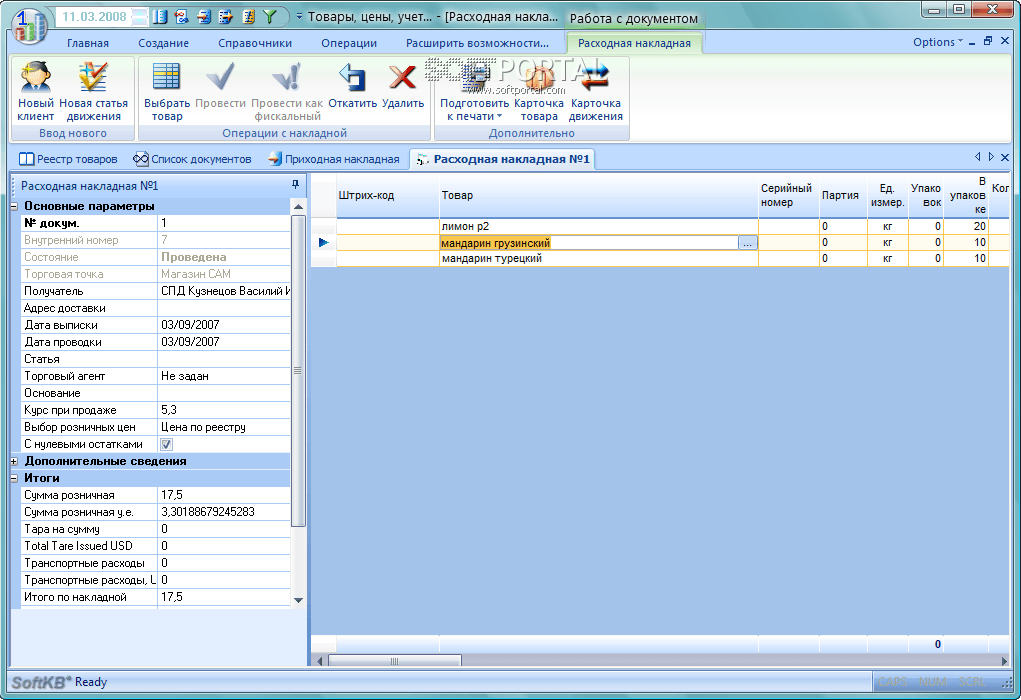This screenshot has height=700, width=1021.
Task: Collapse the Основные параметры section
Action: tap(15, 206)
